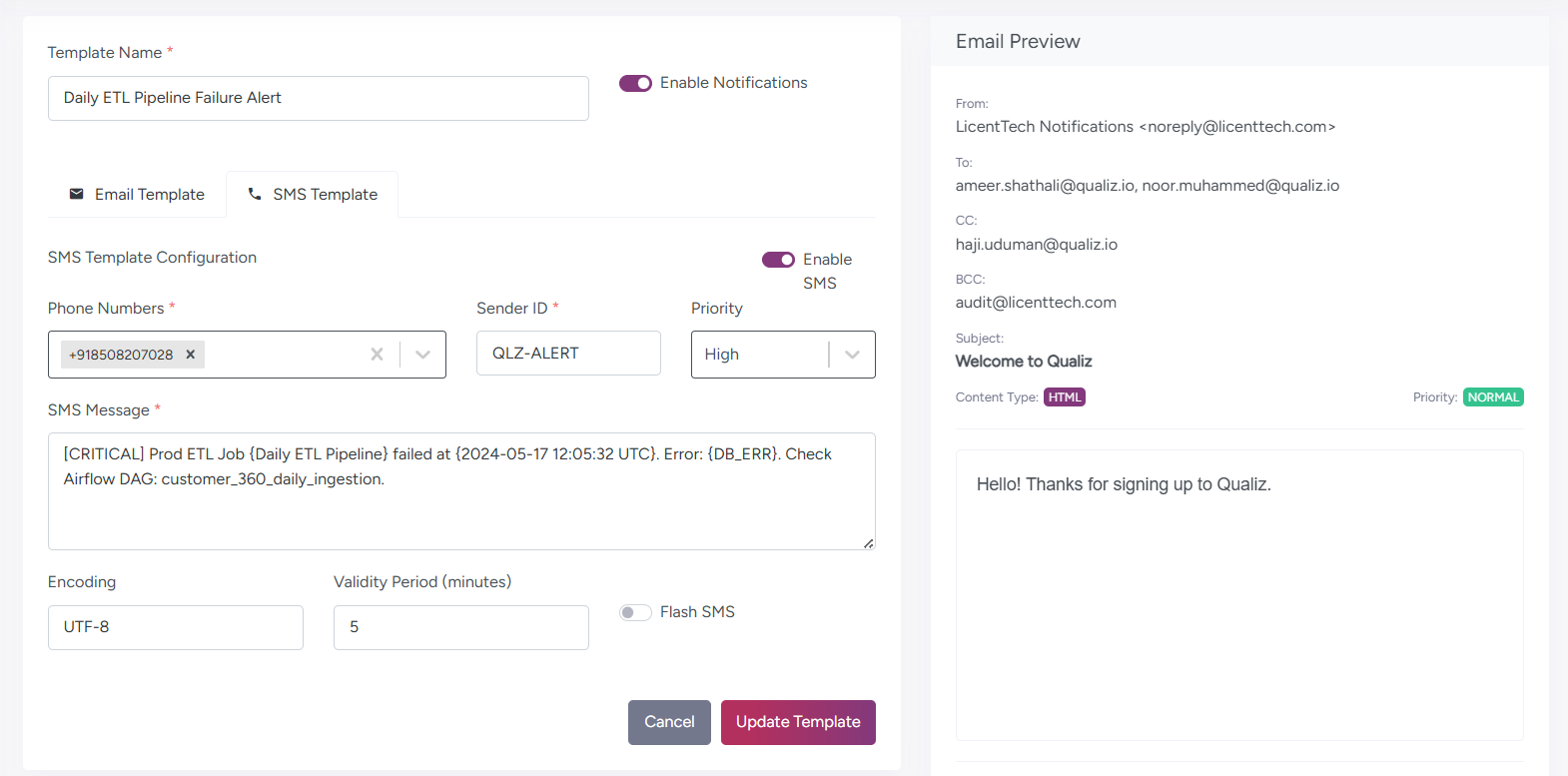Turn on Flash SMS toggle
The width and height of the screenshot is (1568, 776).
pos(635,612)
